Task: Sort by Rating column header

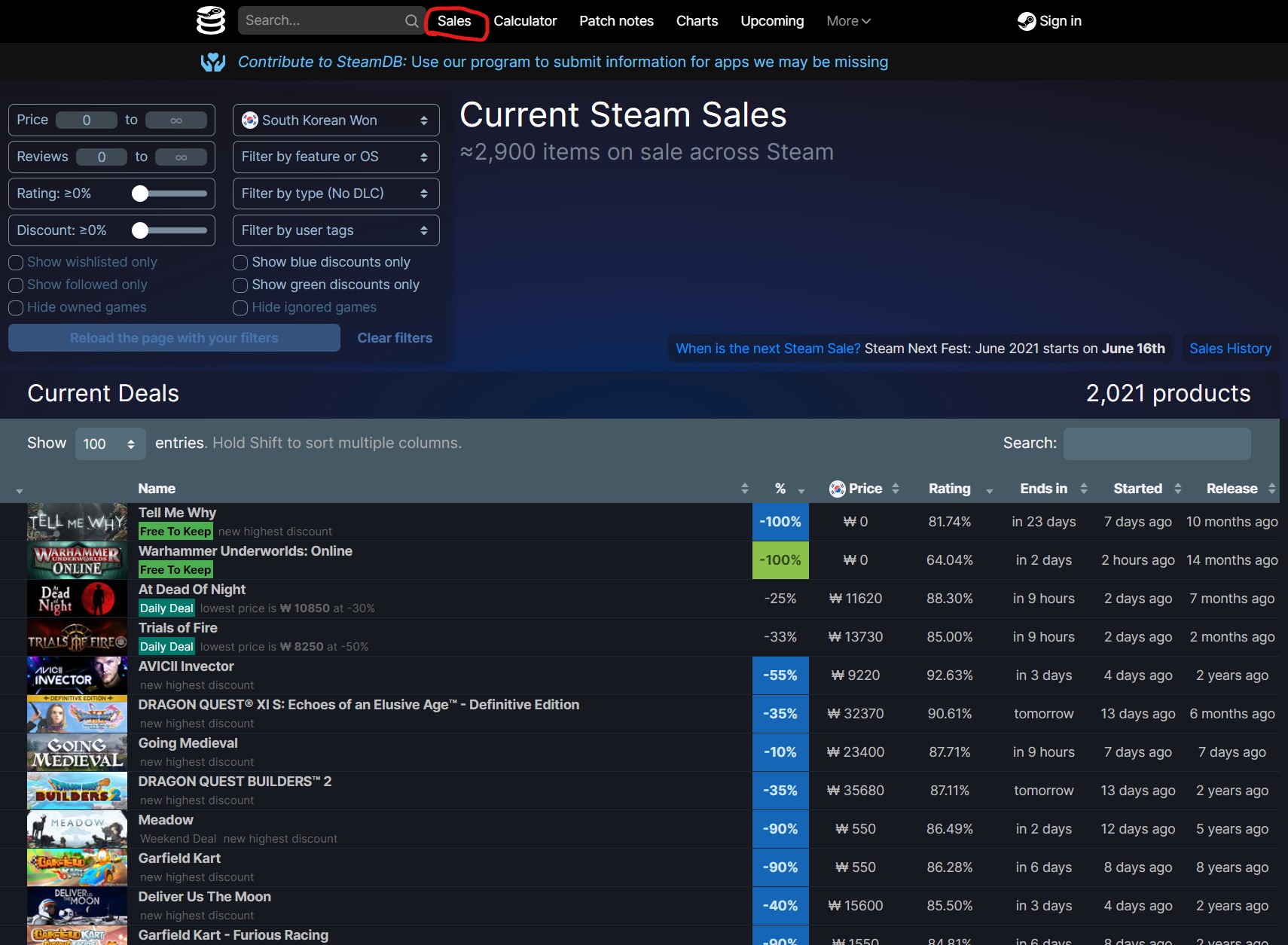Action: 949,489
